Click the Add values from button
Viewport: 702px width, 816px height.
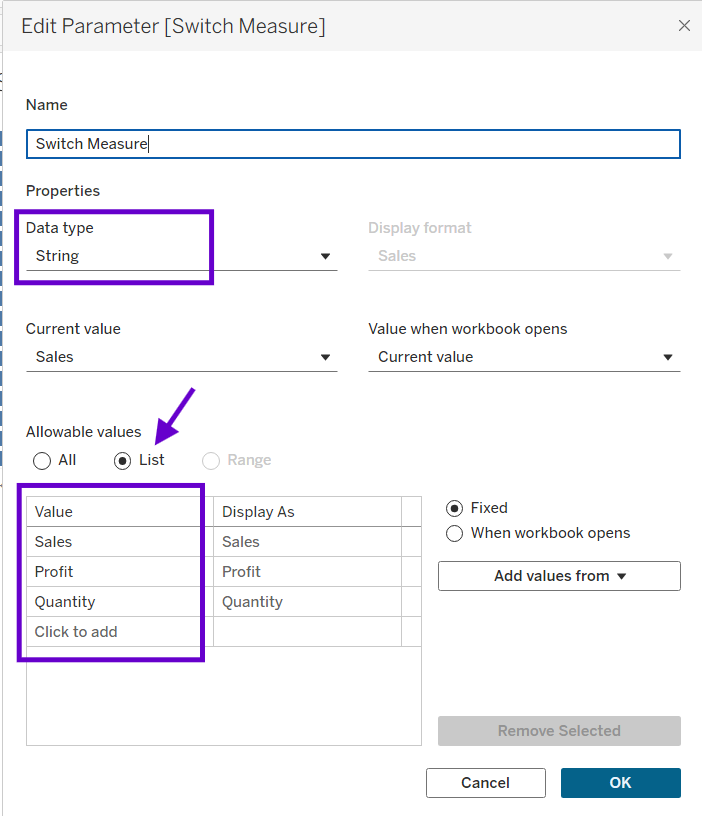point(559,576)
